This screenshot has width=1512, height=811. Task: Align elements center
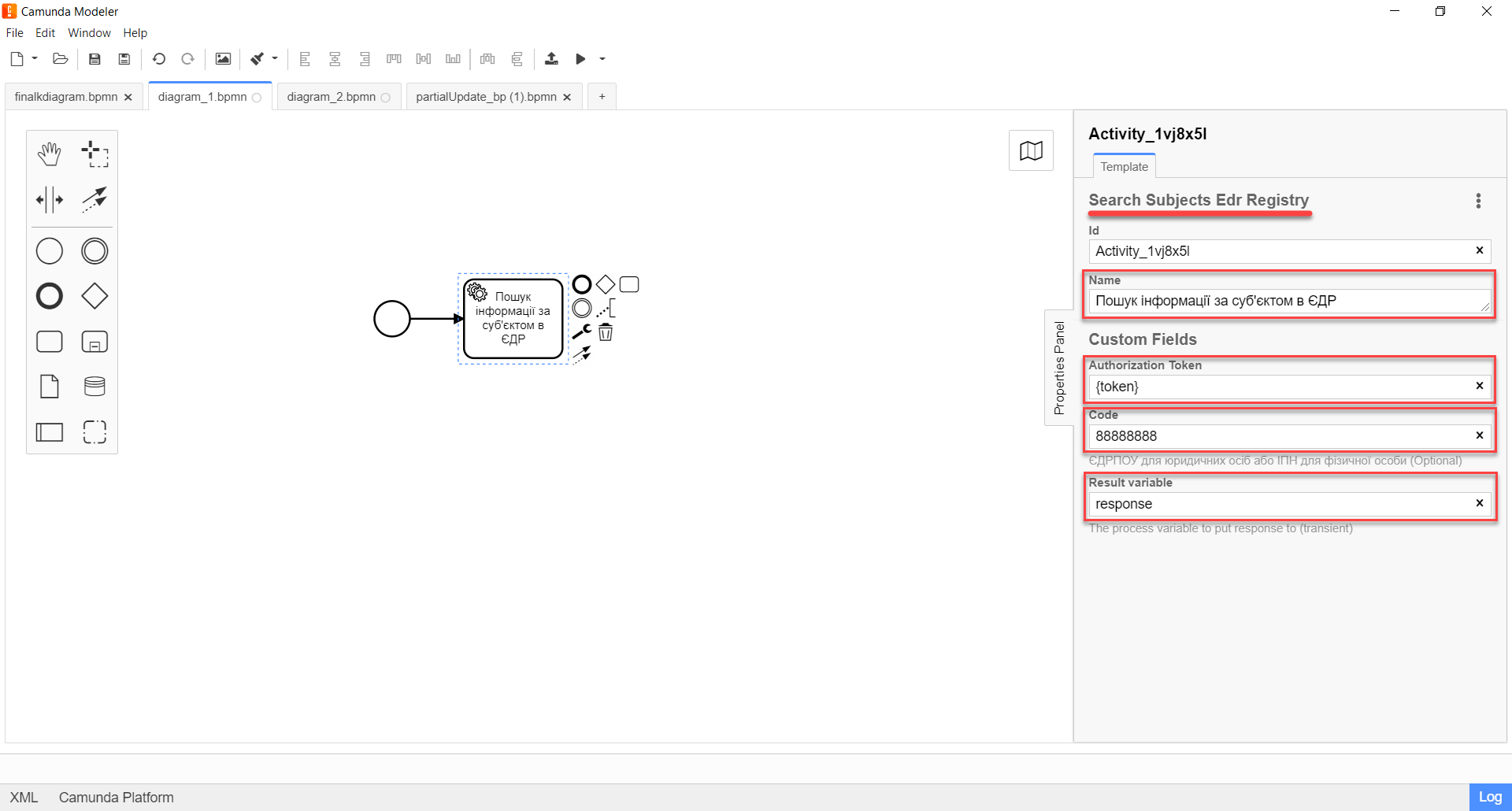pyautogui.click(x=335, y=59)
